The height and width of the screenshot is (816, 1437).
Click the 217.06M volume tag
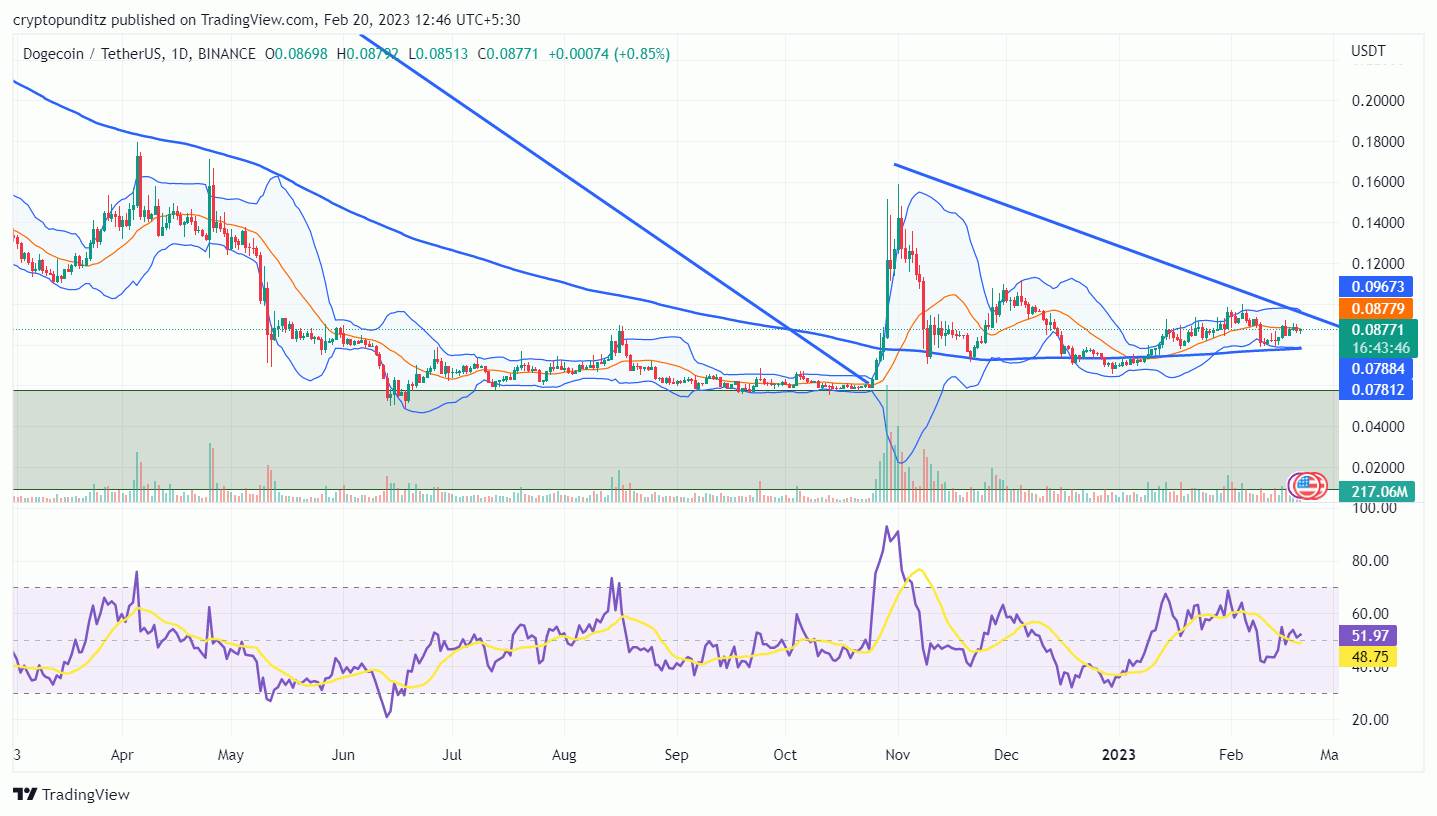[1379, 491]
